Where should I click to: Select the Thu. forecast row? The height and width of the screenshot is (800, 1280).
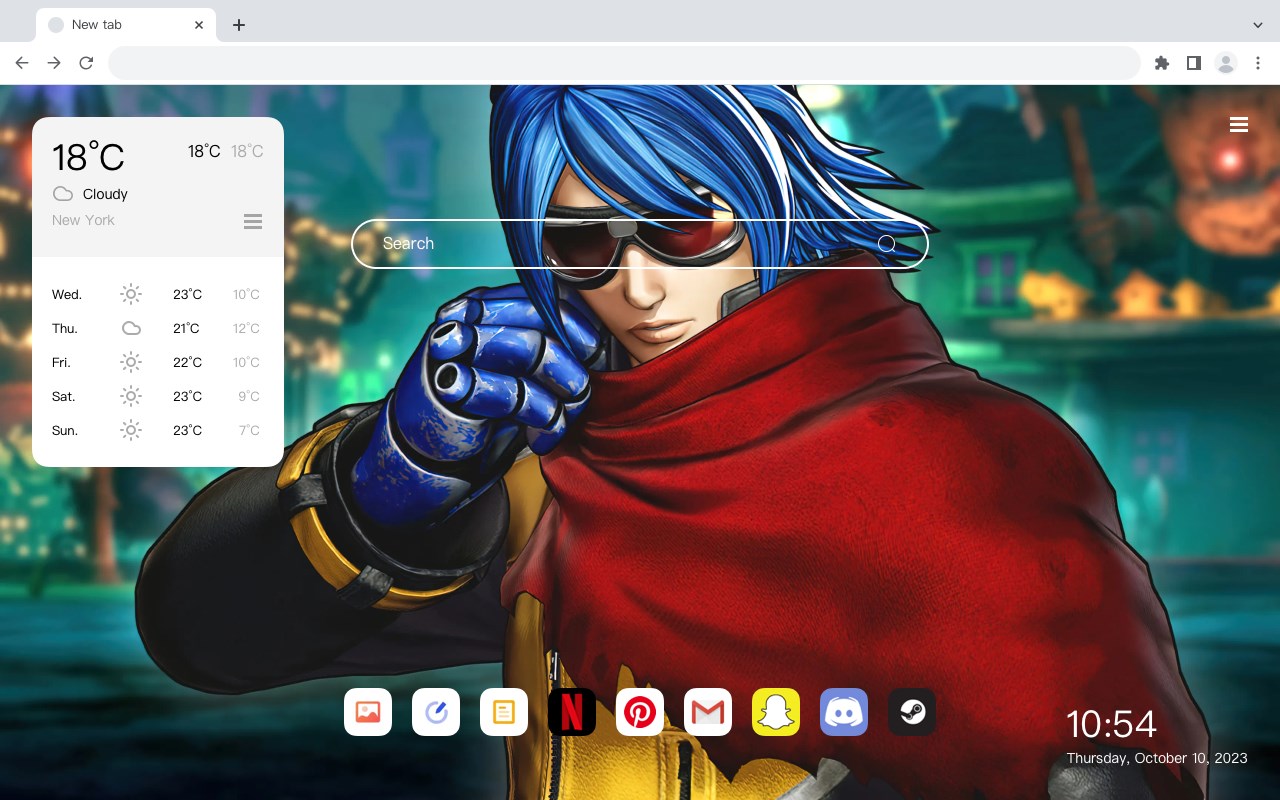pos(157,328)
